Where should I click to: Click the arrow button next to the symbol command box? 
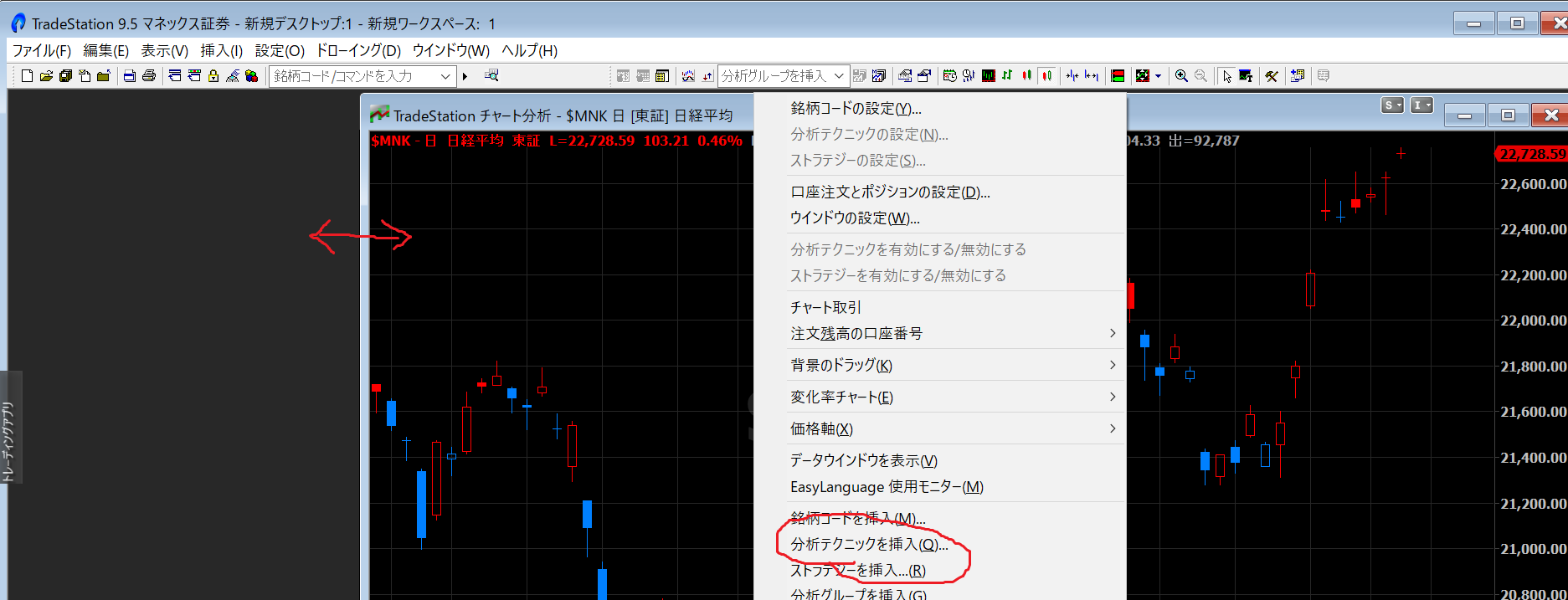465,76
